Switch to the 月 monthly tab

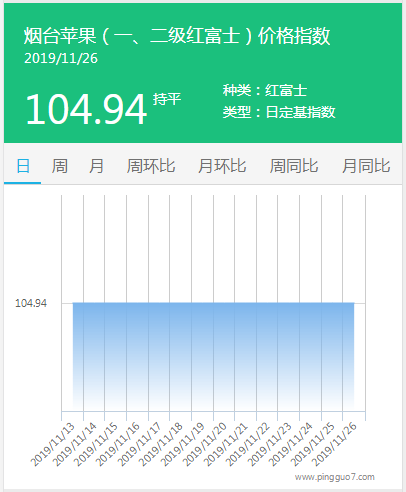(96, 166)
